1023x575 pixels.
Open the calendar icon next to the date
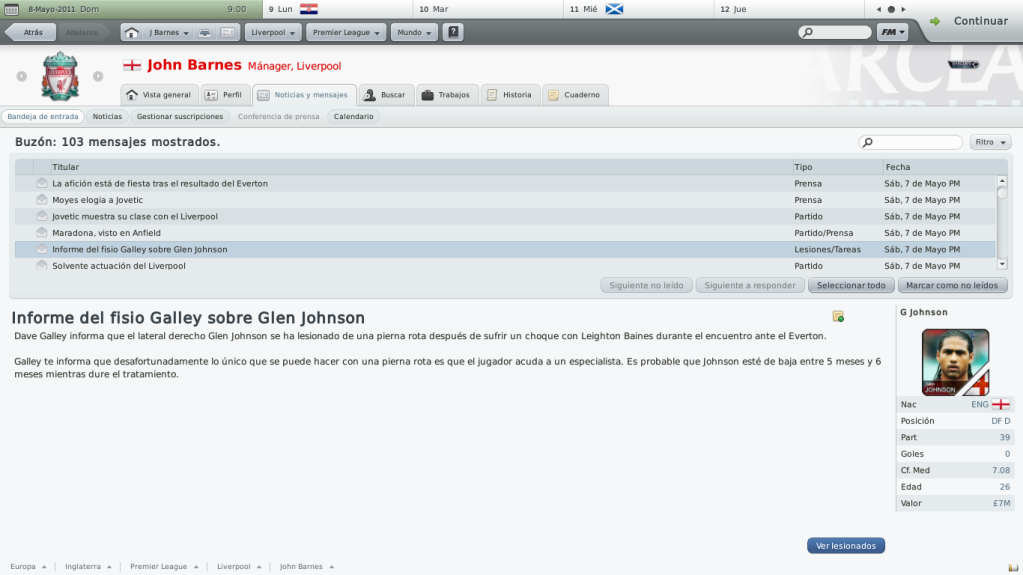(x=12, y=9)
